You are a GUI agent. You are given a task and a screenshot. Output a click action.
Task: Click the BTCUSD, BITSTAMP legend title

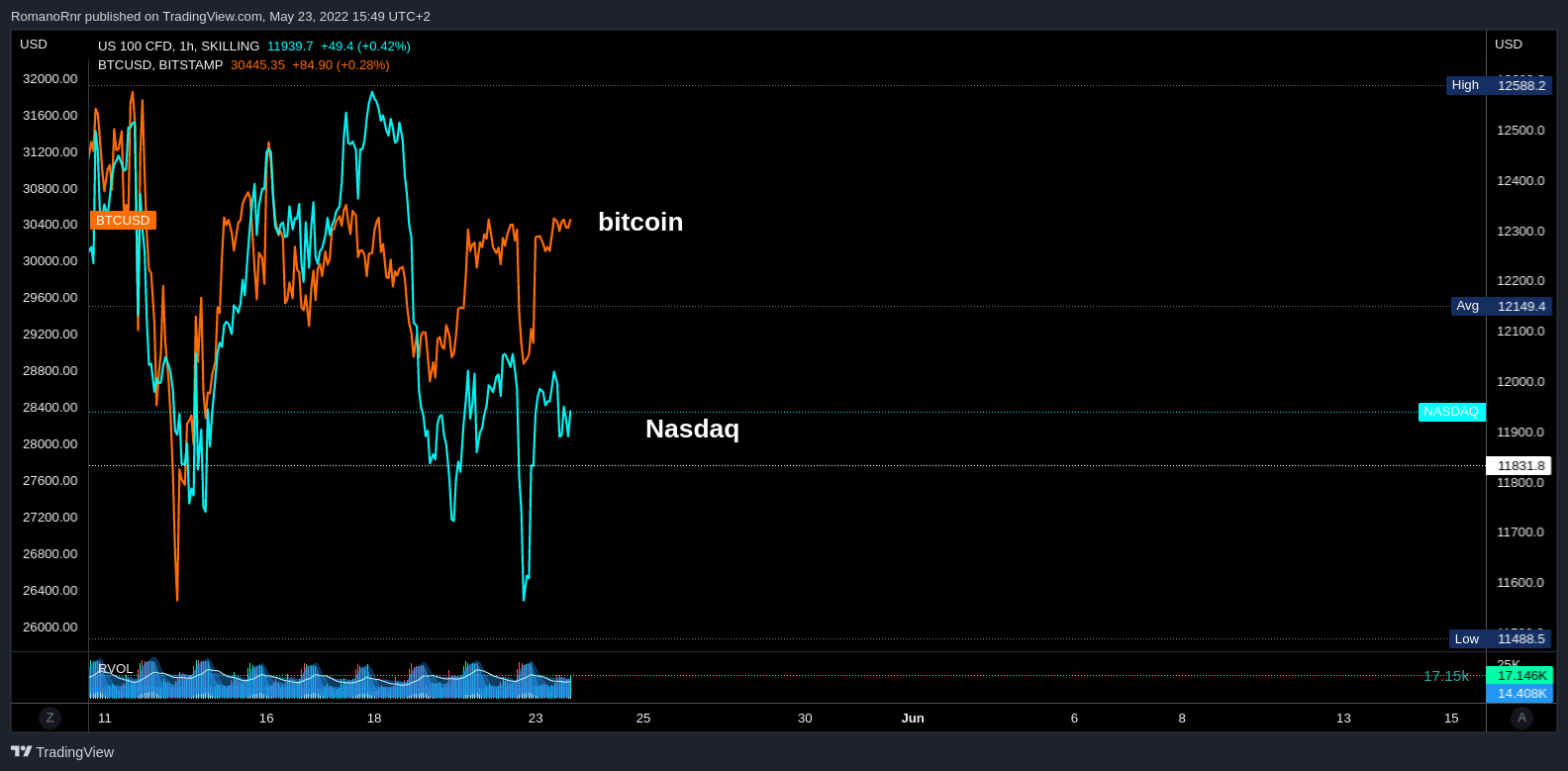[160, 65]
